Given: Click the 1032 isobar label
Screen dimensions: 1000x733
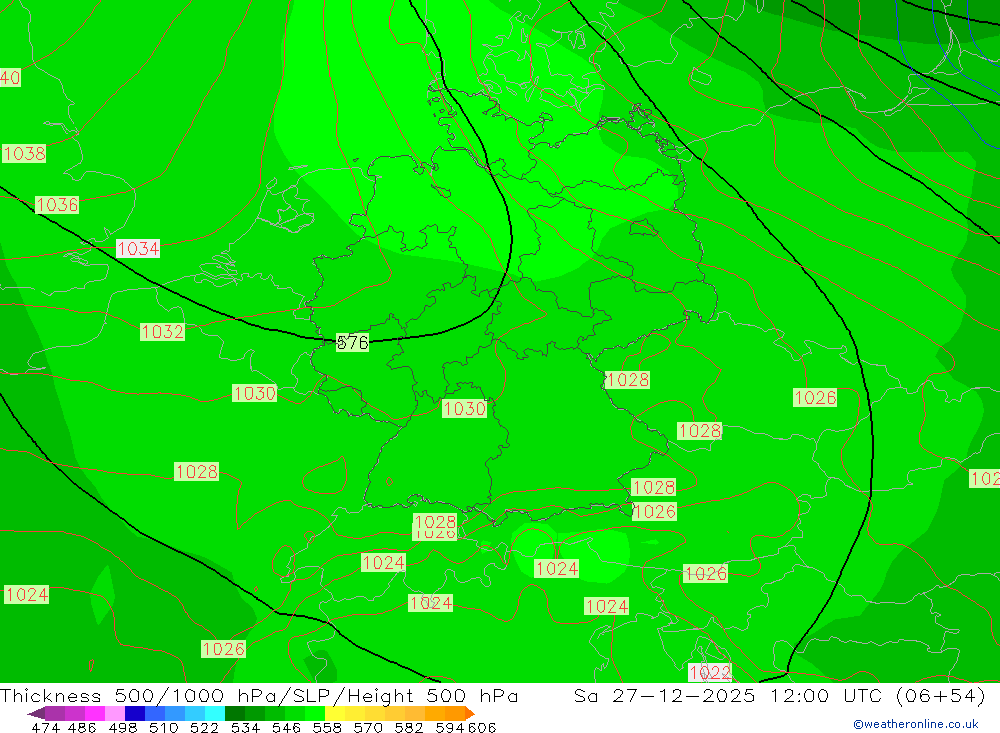Looking at the screenshot, I should coord(162,332).
